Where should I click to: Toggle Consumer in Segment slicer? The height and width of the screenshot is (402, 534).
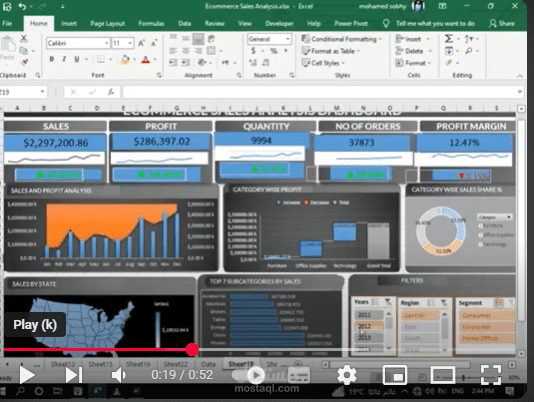(x=487, y=315)
